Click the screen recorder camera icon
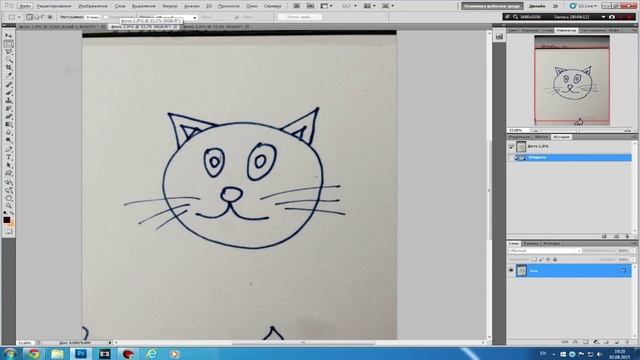 (x=611, y=17)
